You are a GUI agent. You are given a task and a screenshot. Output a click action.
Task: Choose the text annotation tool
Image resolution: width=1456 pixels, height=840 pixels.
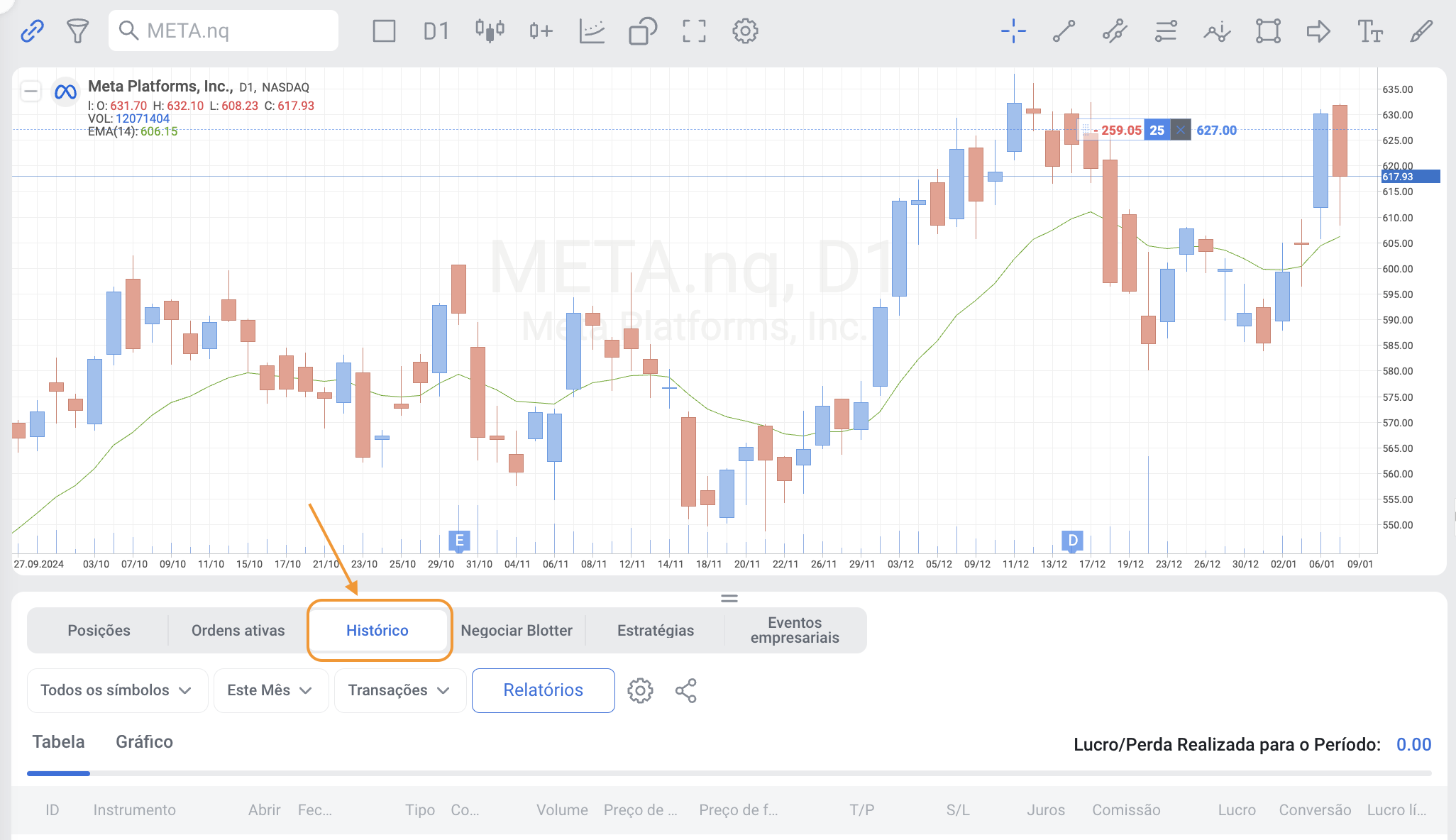tap(1369, 31)
